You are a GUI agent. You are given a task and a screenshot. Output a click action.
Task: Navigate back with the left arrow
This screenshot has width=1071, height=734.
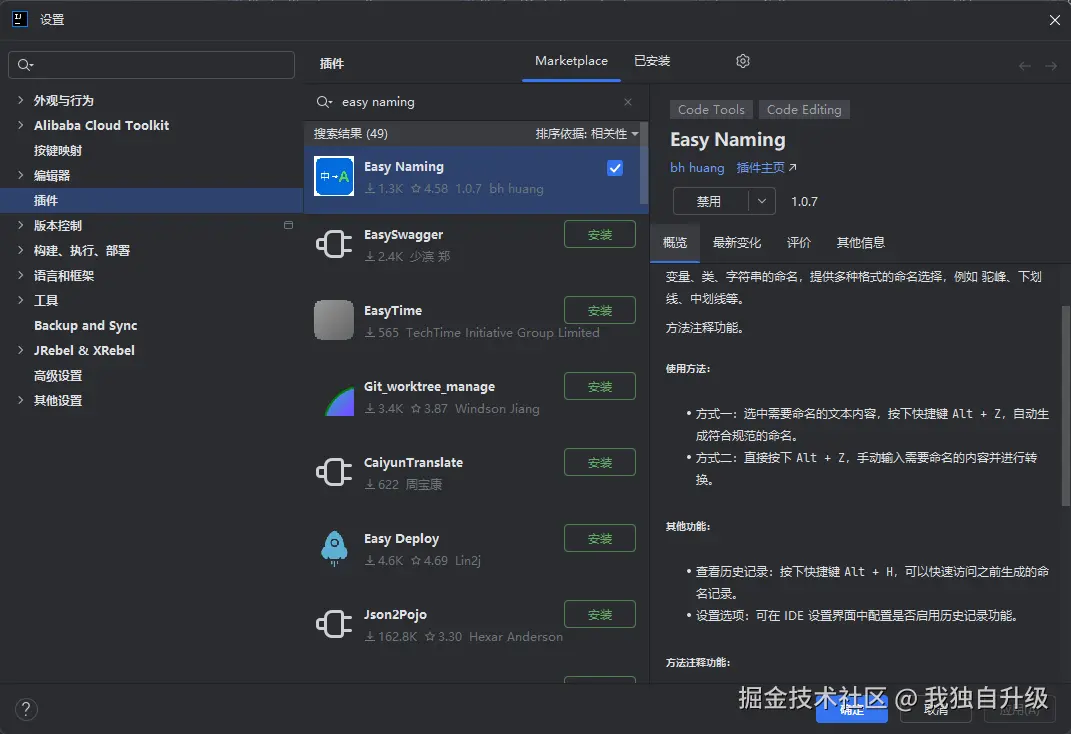pos(1025,66)
